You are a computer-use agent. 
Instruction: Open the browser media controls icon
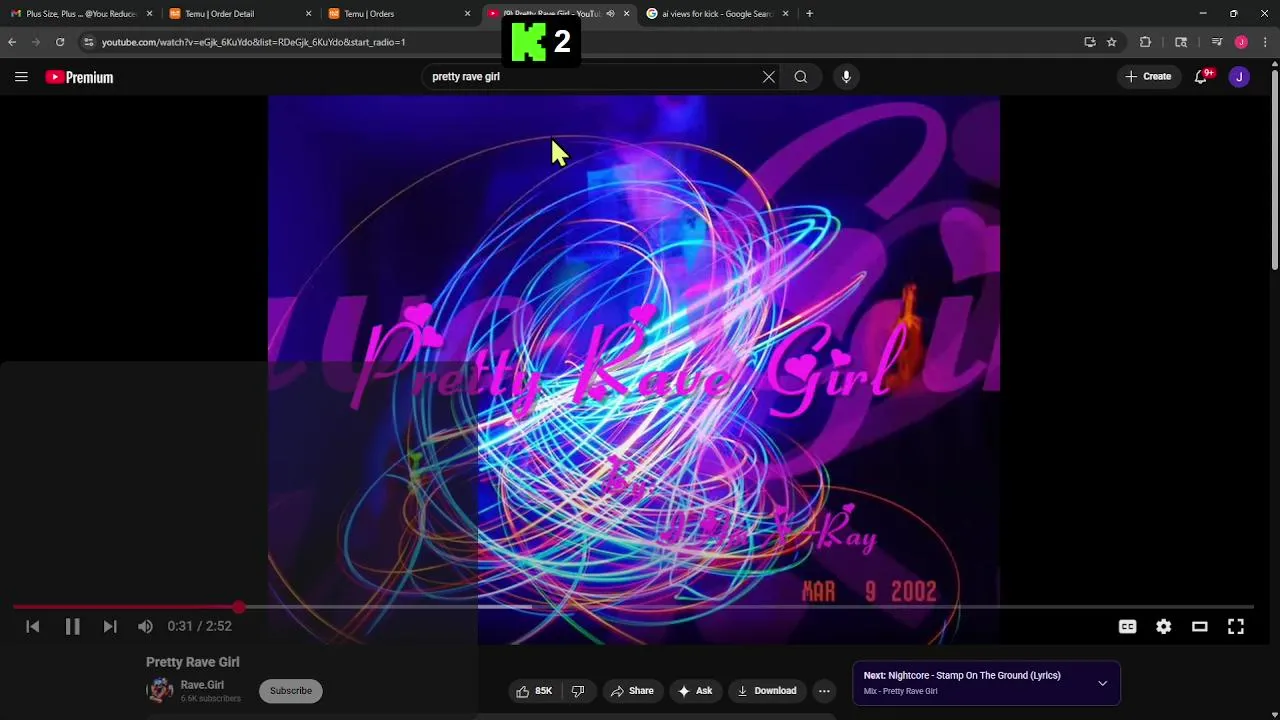1217,42
